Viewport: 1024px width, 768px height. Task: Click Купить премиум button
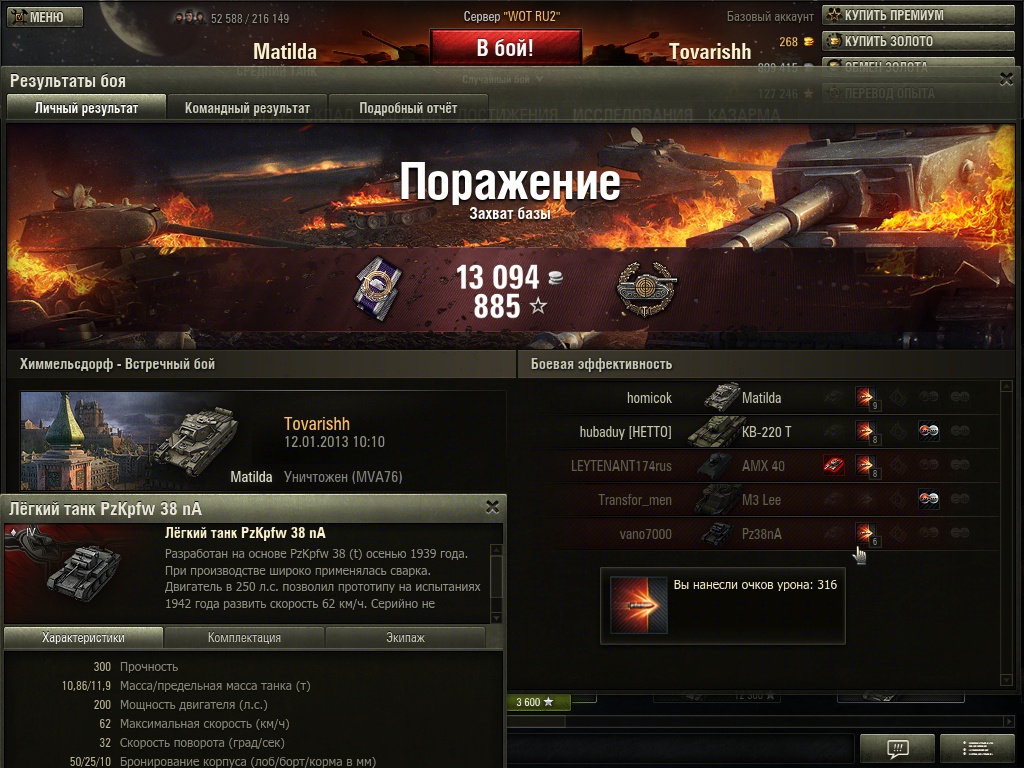(918, 15)
